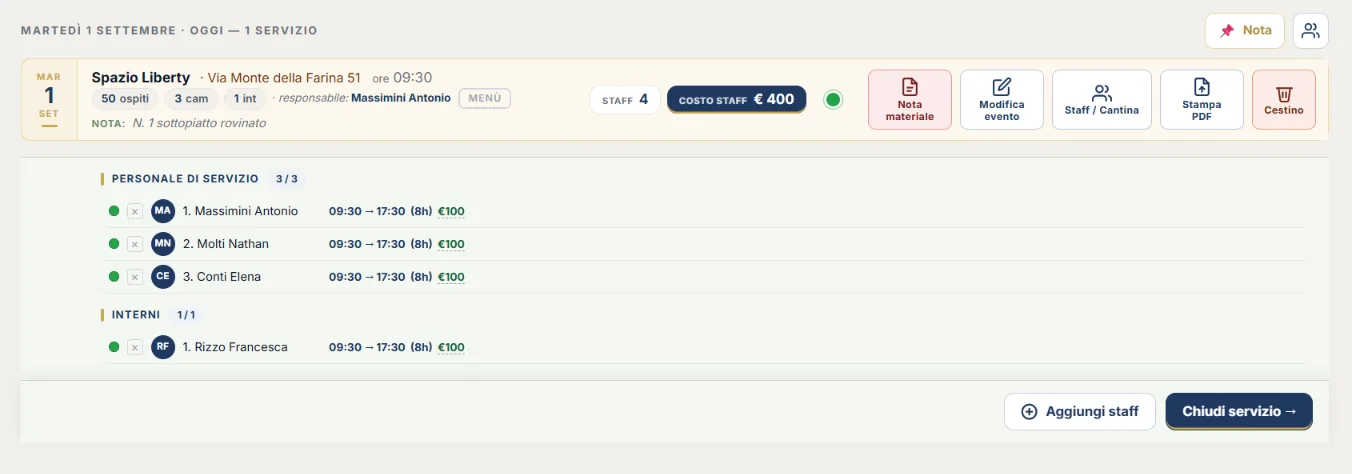1352x474 pixels.
Task: Open Nota materiale
Action: (910, 100)
